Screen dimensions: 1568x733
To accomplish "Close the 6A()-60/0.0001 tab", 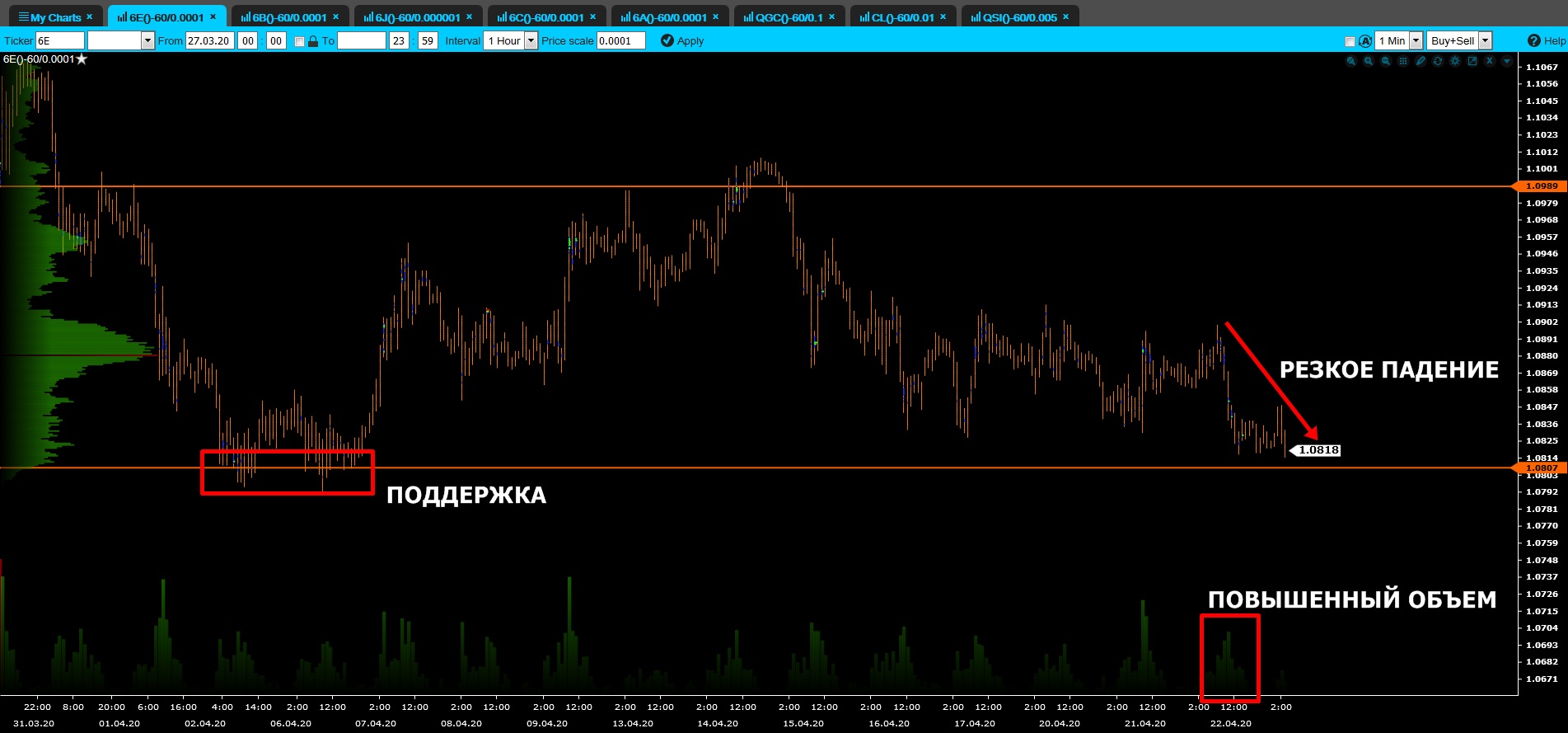I will [716, 17].
